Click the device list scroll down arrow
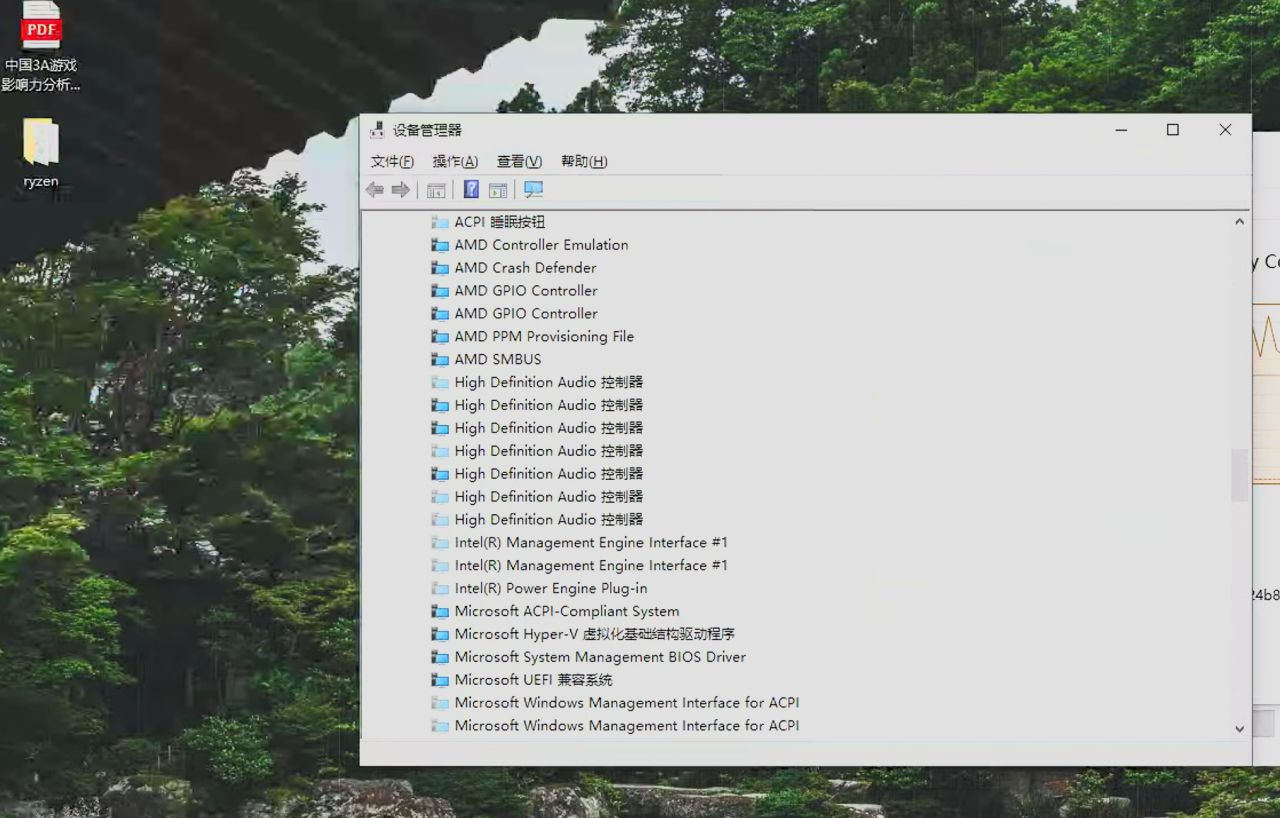Image resolution: width=1280 pixels, height=818 pixels. (x=1240, y=730)
